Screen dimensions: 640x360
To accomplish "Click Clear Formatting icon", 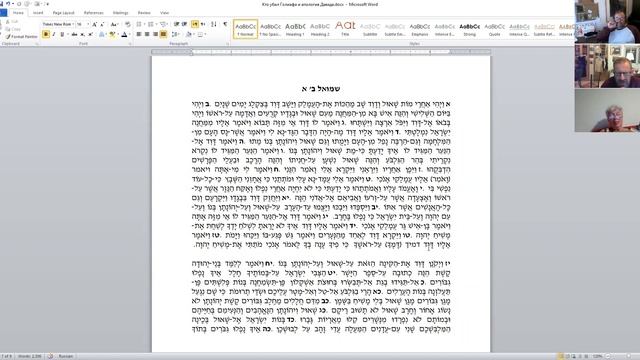I will click(128, 24).
